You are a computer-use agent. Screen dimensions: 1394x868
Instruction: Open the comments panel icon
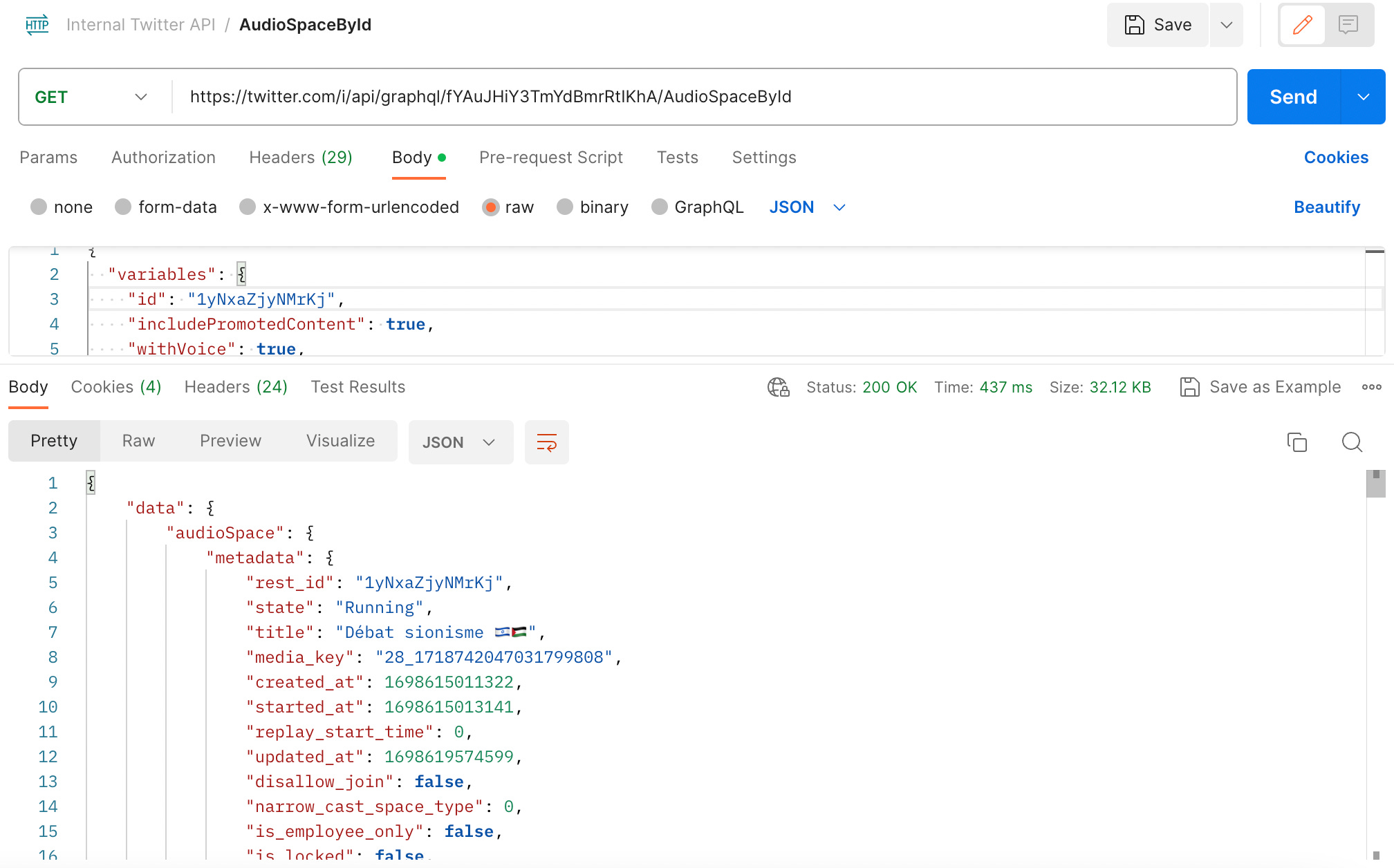[1348, 26]
